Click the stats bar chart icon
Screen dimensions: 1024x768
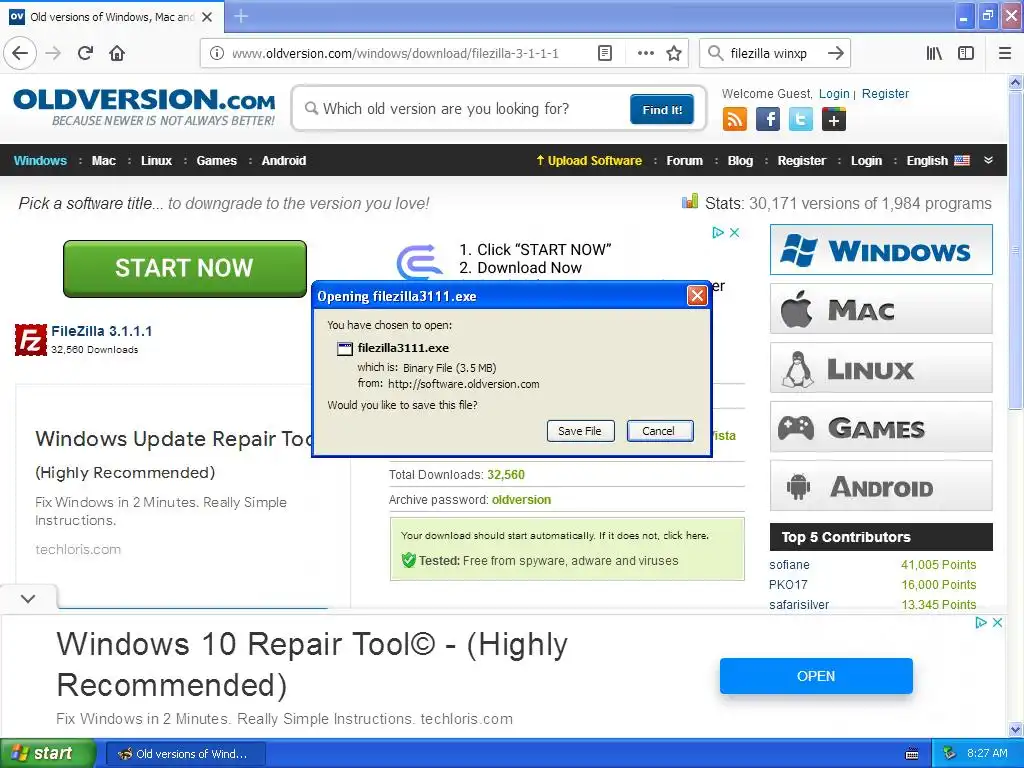click(690, 201)
